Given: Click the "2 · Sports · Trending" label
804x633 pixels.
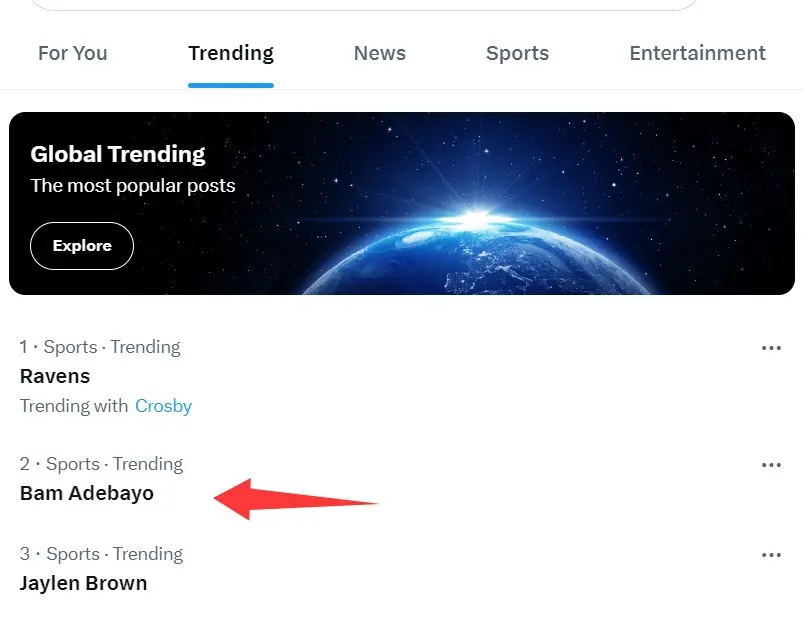Looking at the screenshot, I should click(101, 465).
